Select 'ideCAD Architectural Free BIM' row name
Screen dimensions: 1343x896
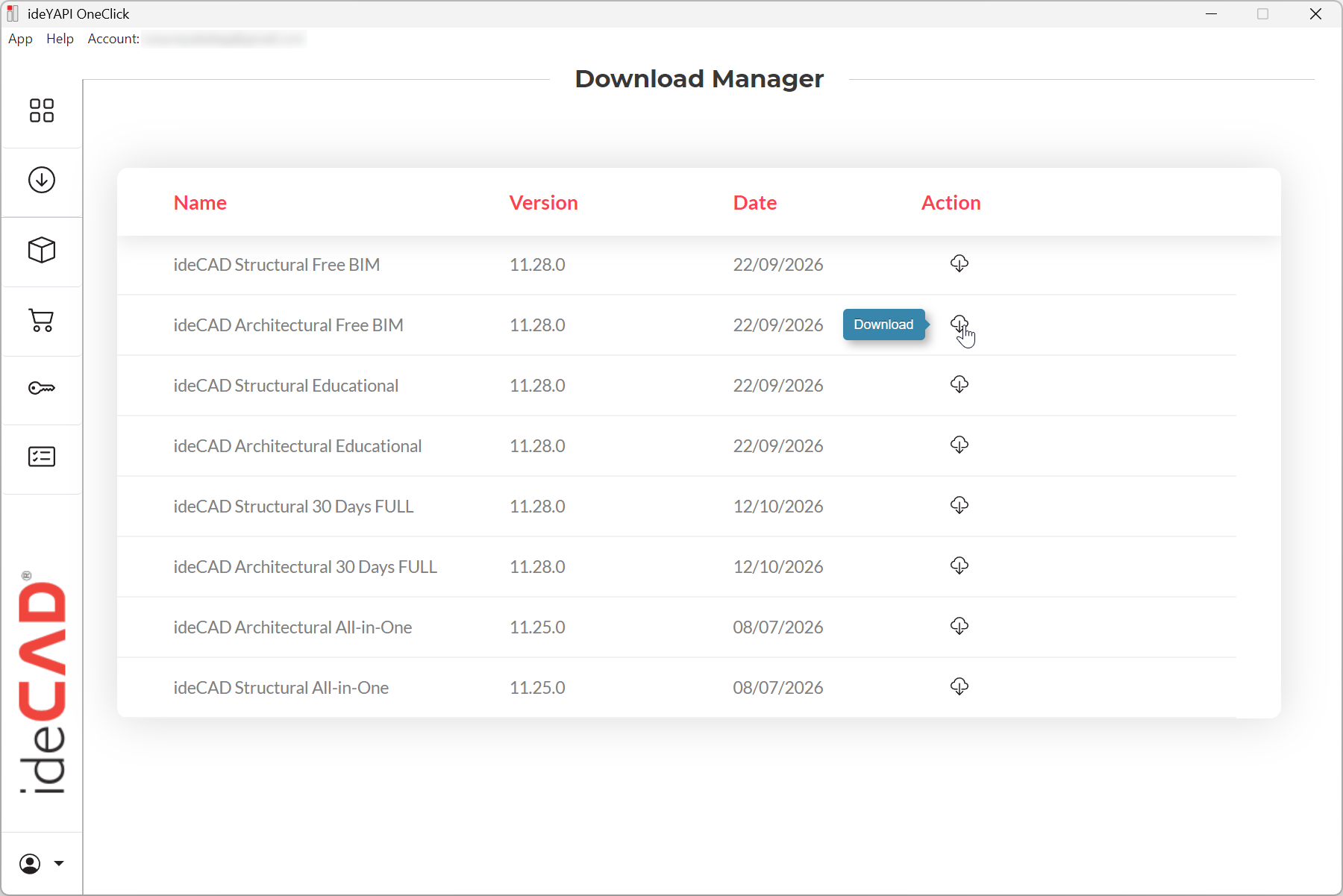(x=288, y=325)
